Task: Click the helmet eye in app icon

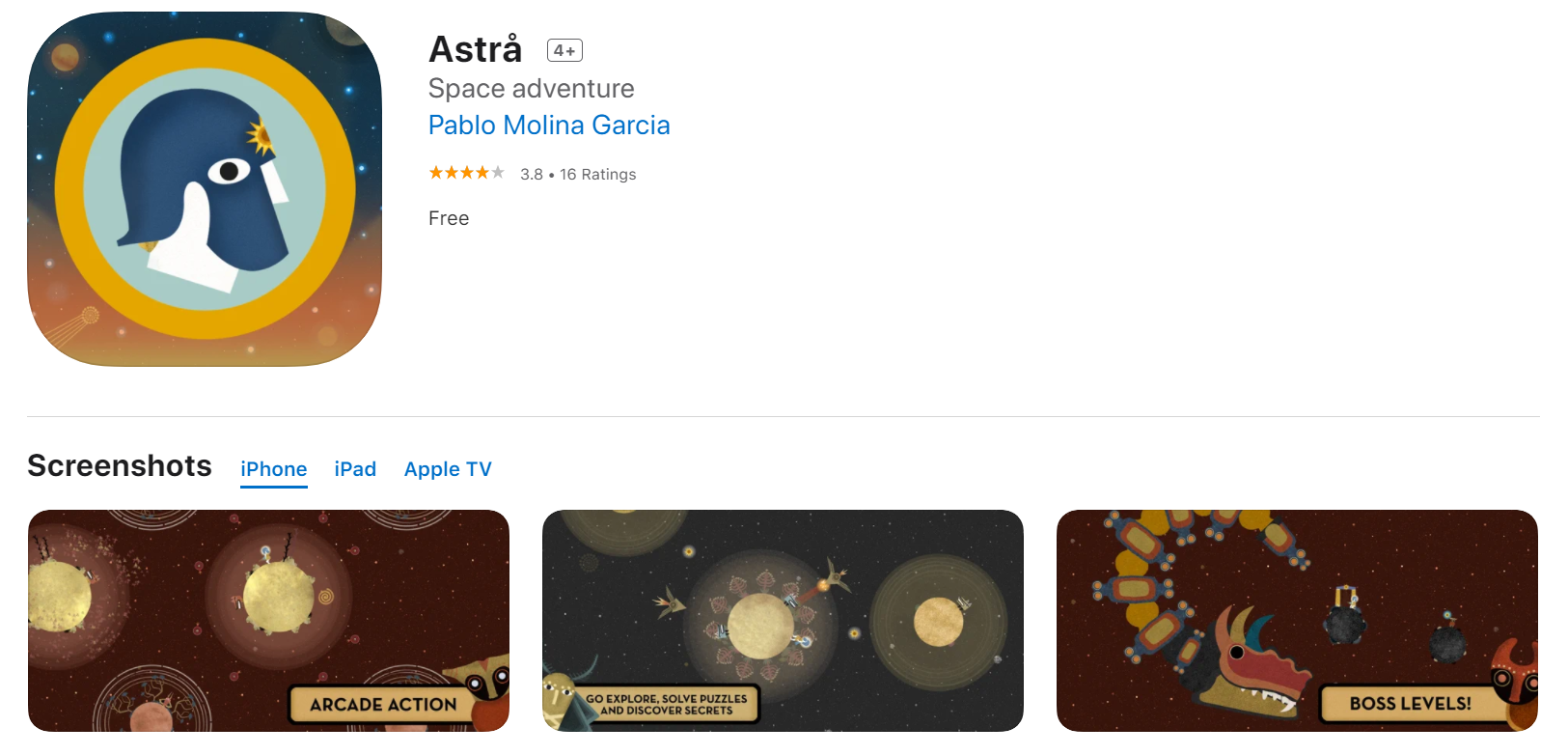Action: (230, 171)
